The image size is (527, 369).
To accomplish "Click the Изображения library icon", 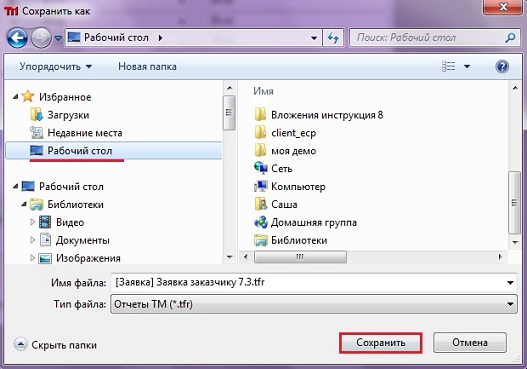I will coord(45,258).
